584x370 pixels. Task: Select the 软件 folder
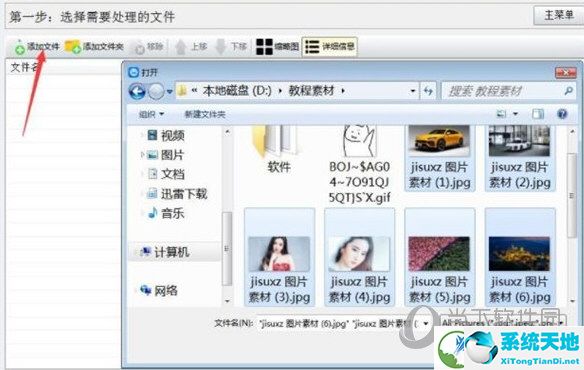279,149
